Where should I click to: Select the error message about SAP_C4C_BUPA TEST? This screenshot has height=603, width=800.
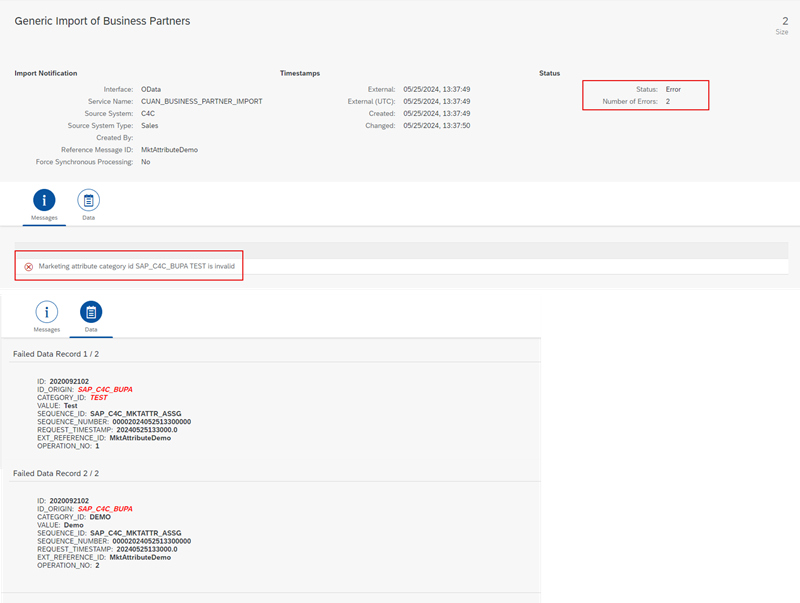[x=137, y=266]
